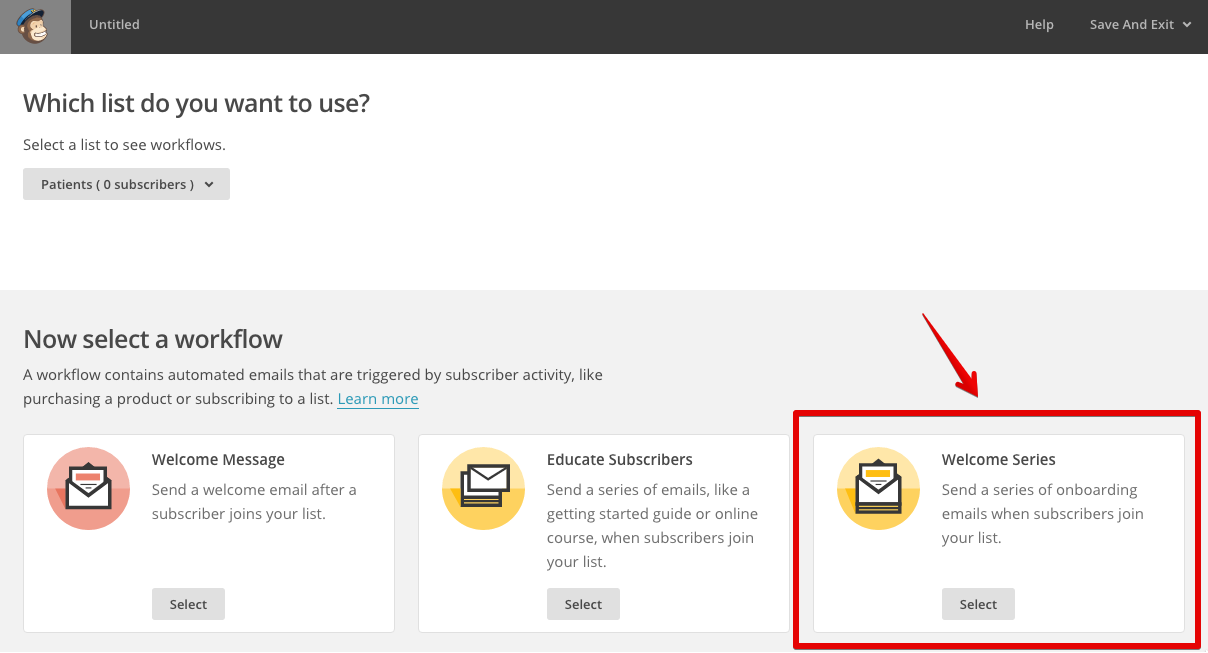Click the Welcome Series card highlighted in red

[x=996, y=530]
